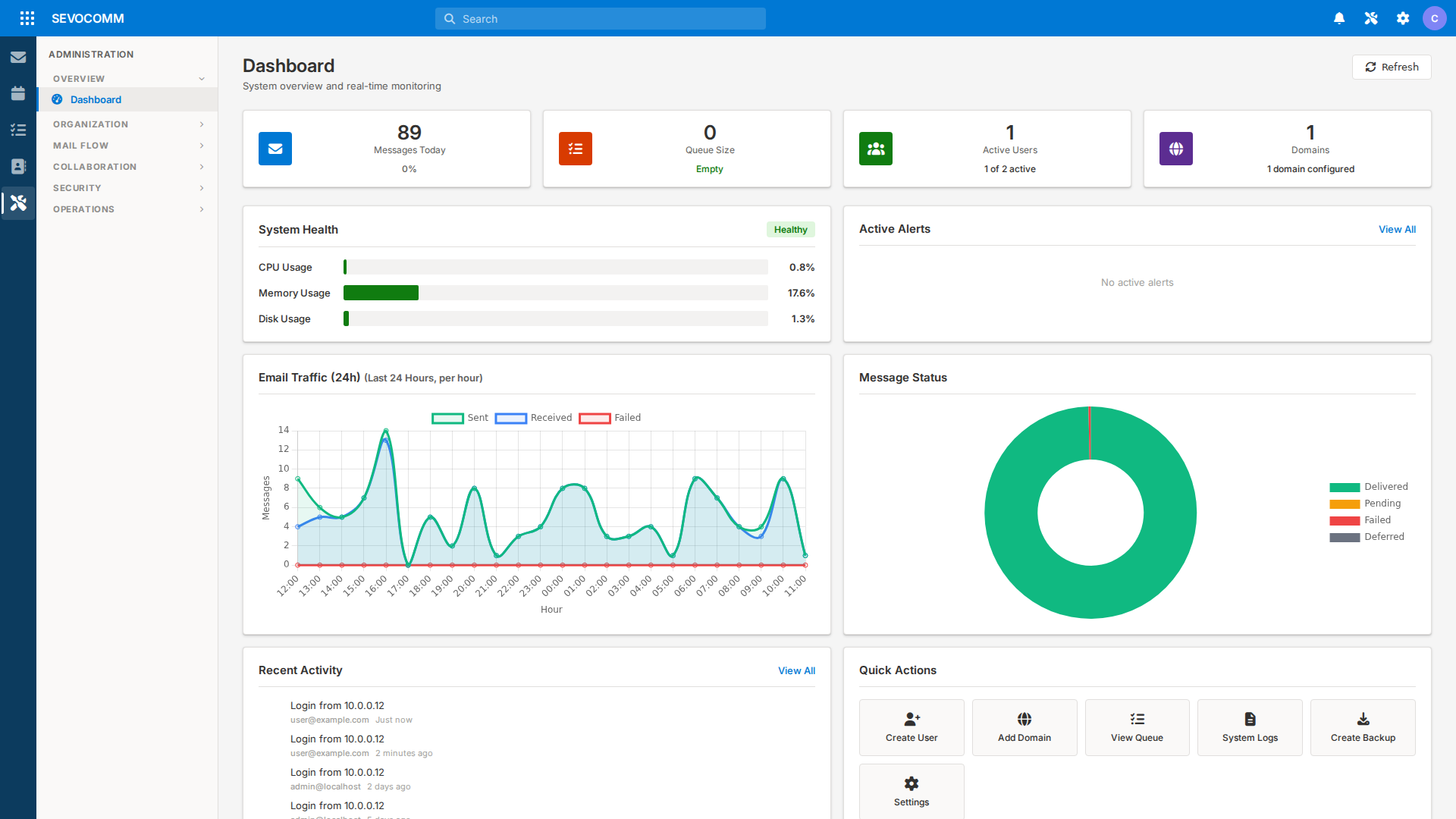Click the Refresh button
This screenshot has height=819, width=1456.
tap(1392, 67)
